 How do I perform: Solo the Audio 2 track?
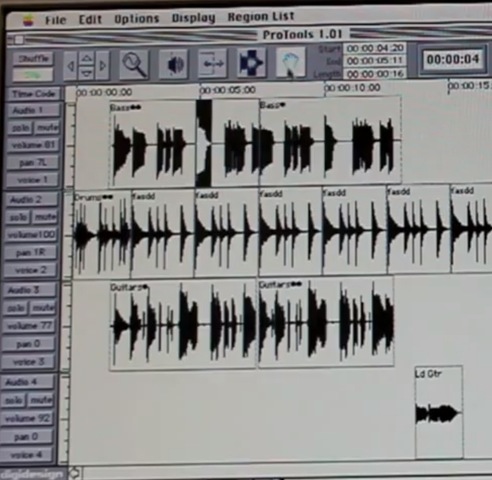click(x=18, y=217)
